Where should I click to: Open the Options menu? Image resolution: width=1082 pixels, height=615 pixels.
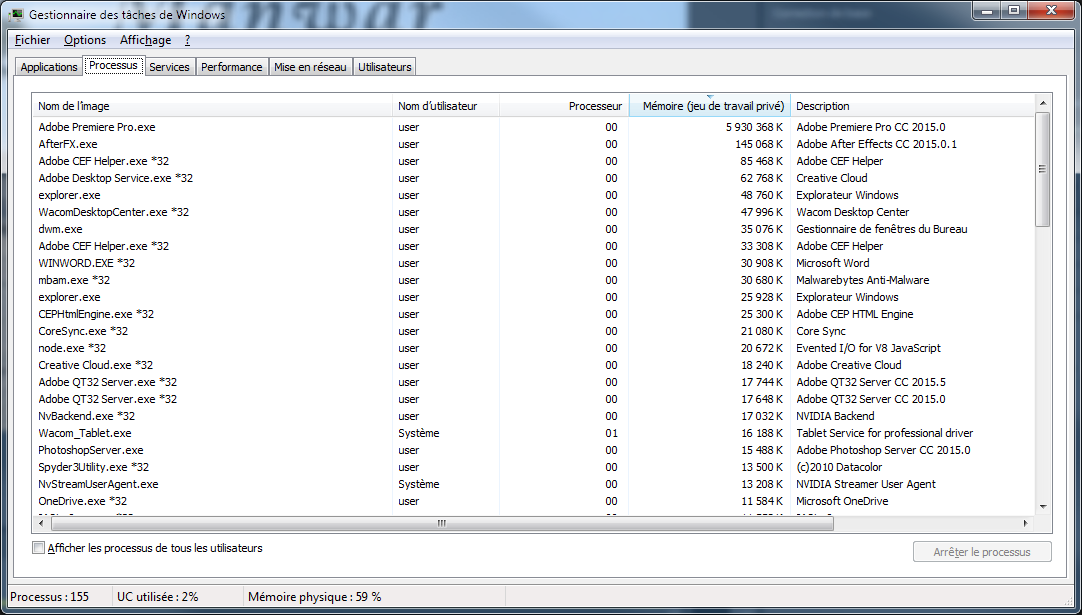pyautogui.click(x=85, y=40)
